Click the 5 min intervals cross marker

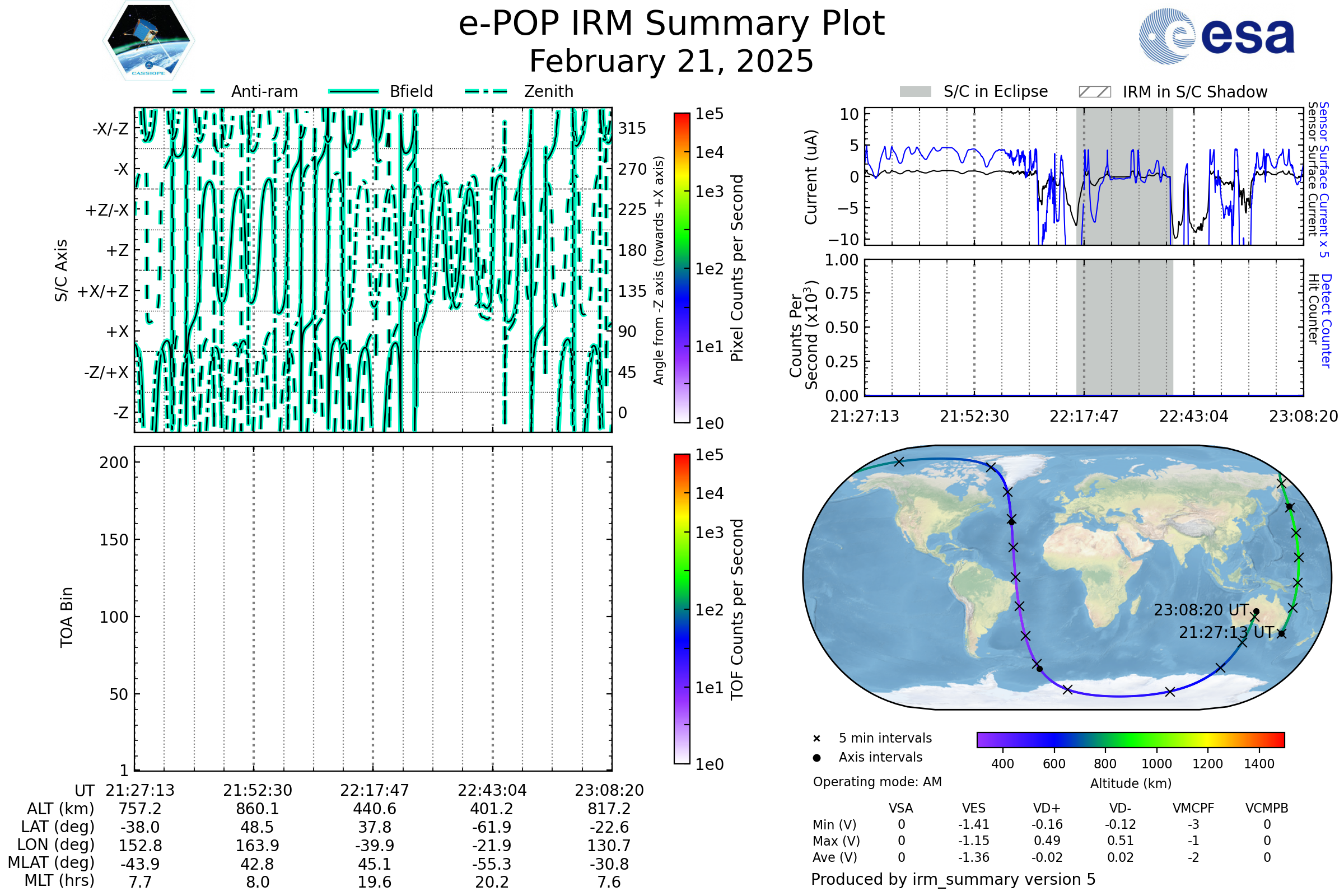pos(816,739)
